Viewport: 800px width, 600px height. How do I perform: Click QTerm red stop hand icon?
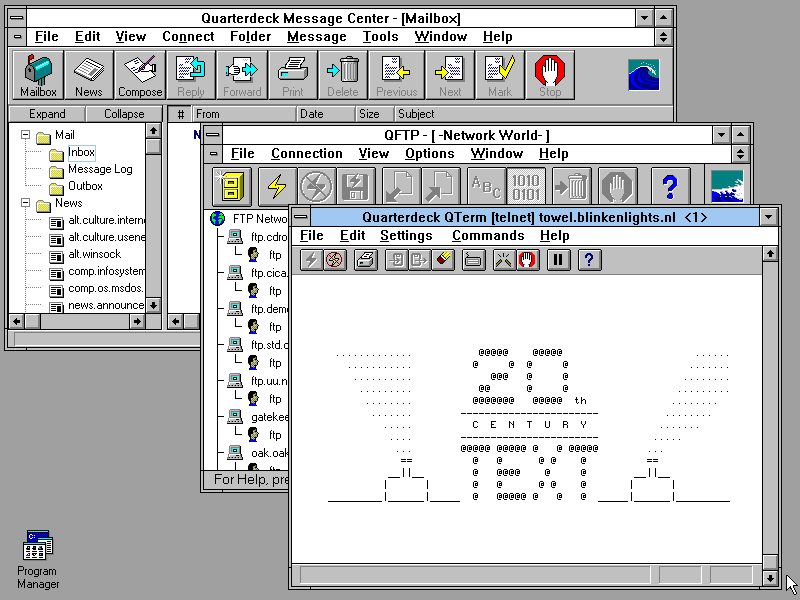point(528,260)
